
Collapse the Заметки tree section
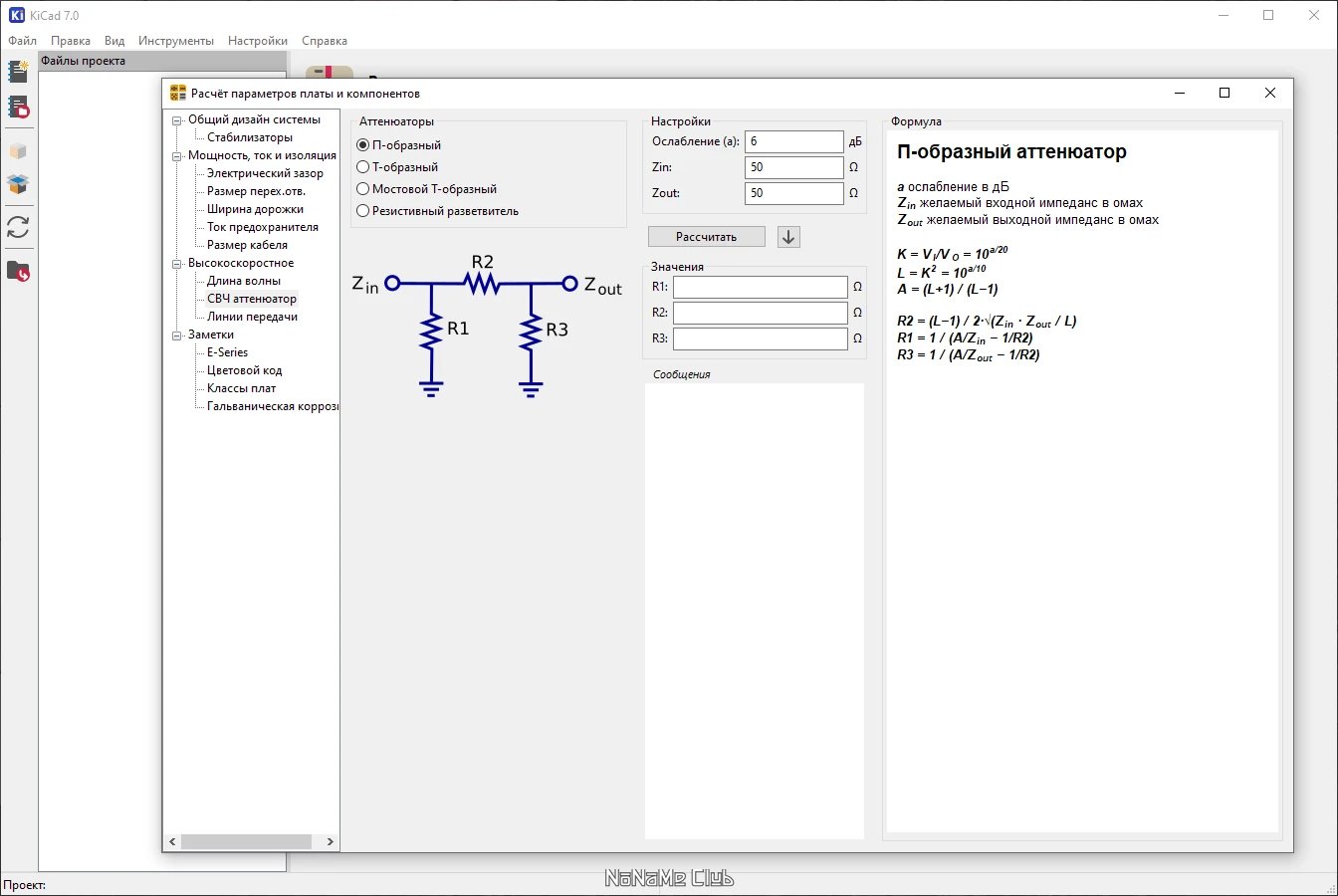pos(177,336)
